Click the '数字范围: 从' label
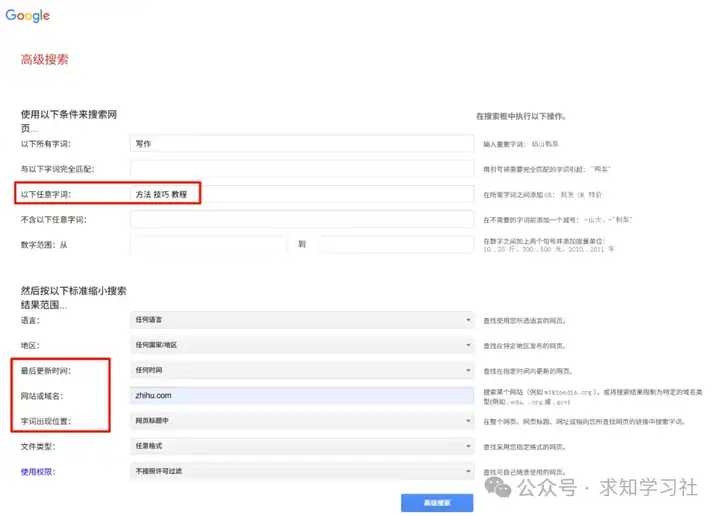 [44, 245]
